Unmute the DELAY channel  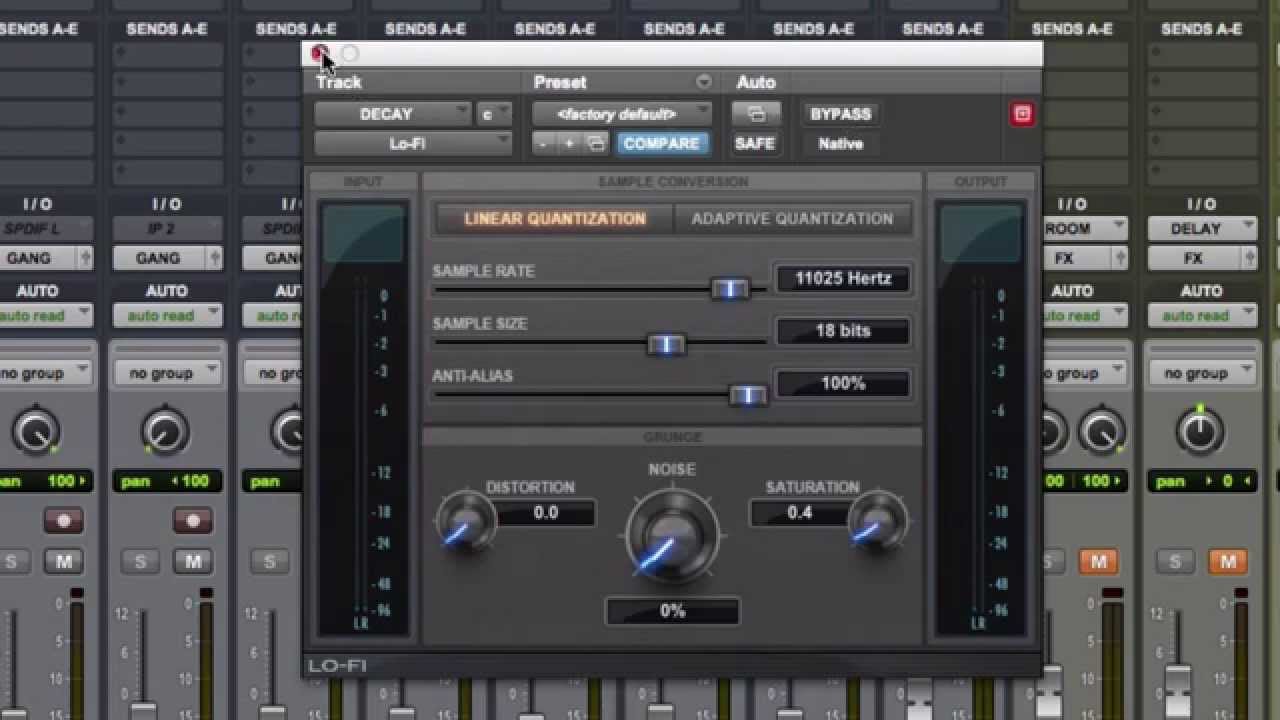(1228, 562)
